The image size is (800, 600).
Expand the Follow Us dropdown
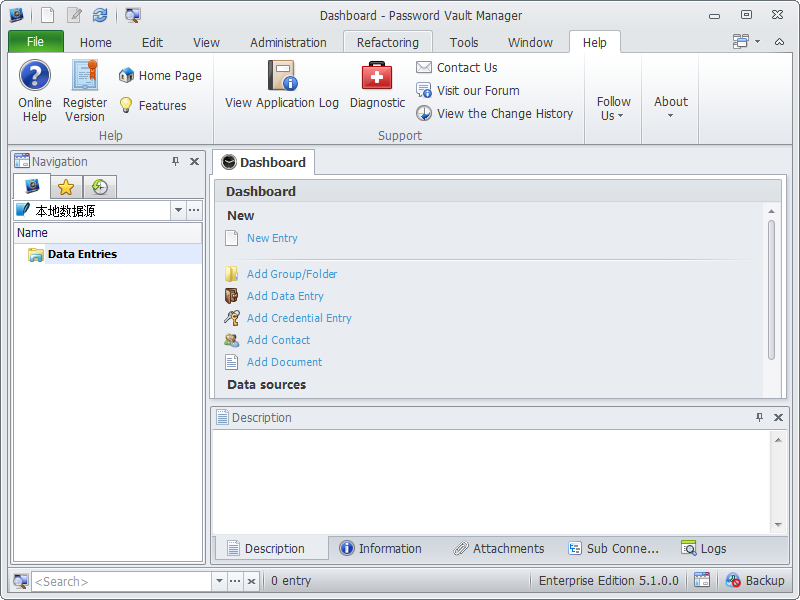click(614, 108)
